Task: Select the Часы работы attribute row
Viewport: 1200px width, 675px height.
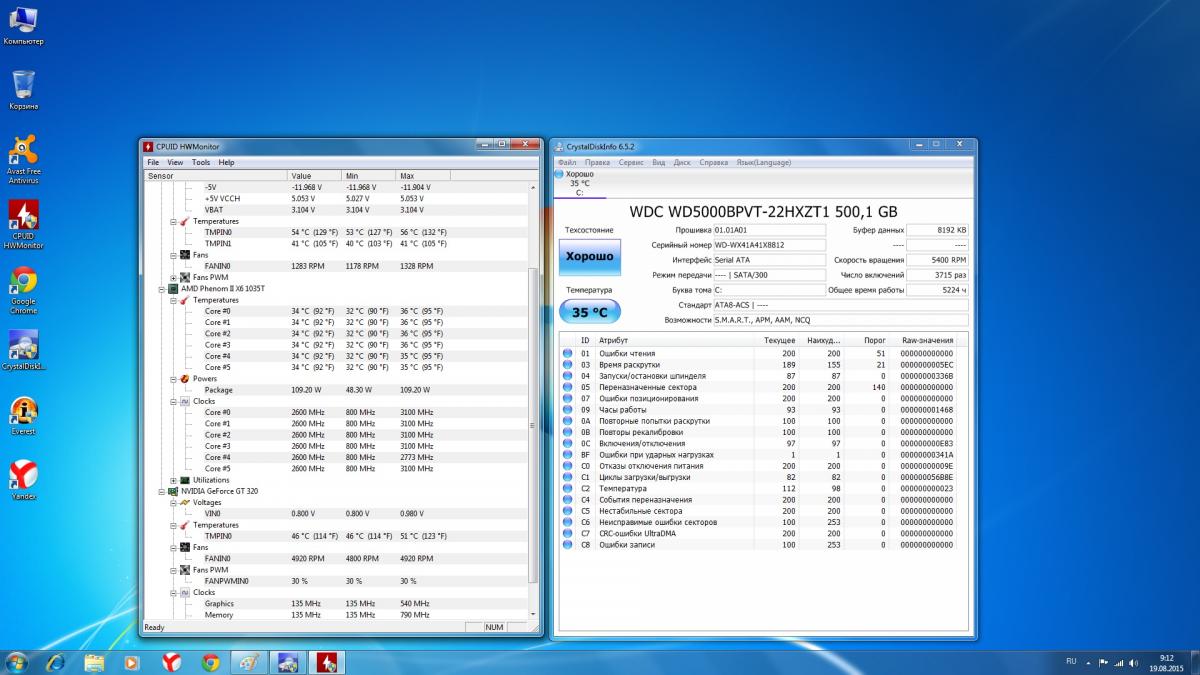Action: (x=764, y=410)
